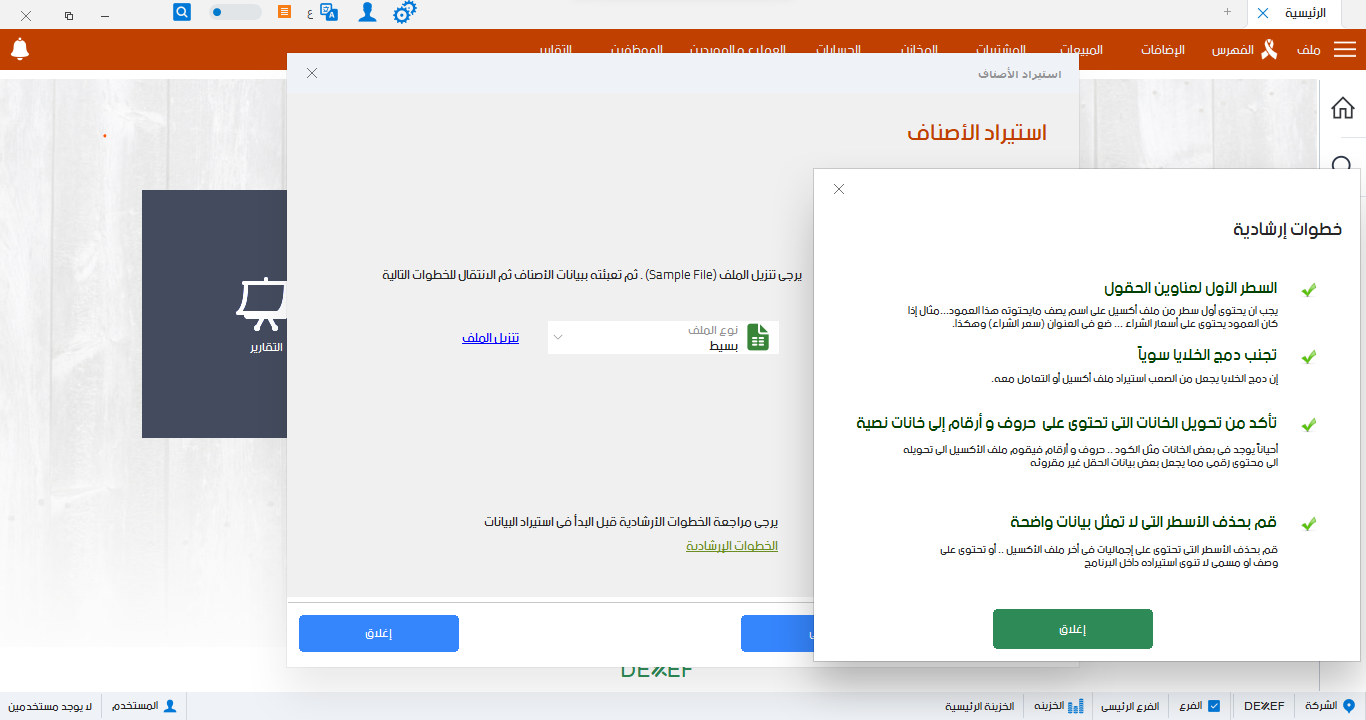Click the language translate icon
This screenshot has height=720, width=1366.
pos(330,12)
